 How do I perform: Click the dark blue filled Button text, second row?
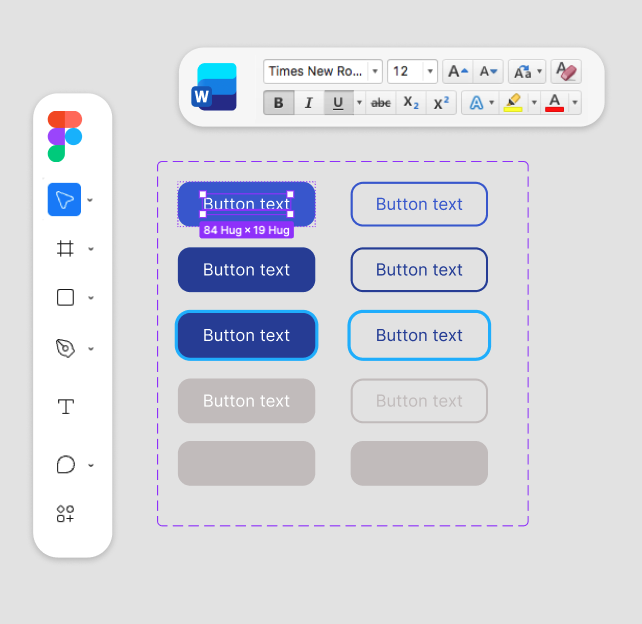pyautogui.click(x=246, y=270)
